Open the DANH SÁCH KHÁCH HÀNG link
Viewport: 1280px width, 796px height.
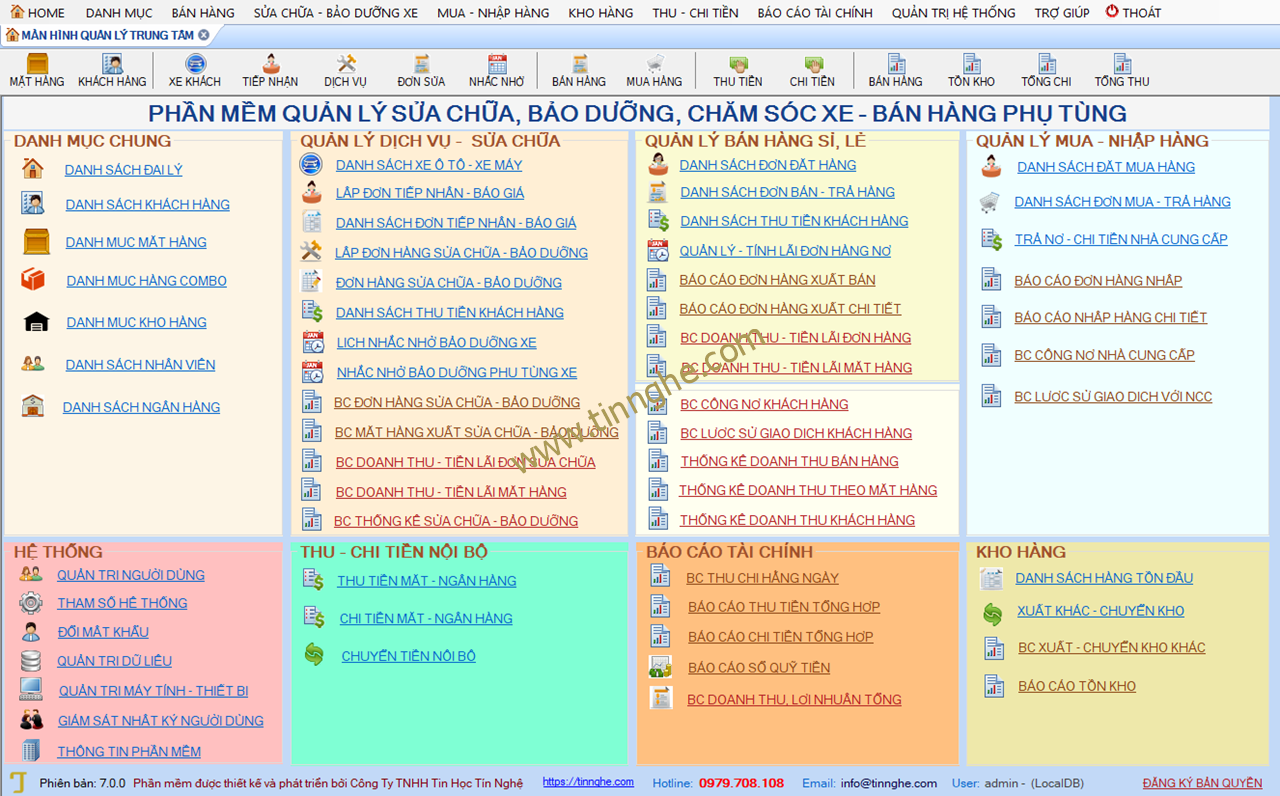click(147, 205)
